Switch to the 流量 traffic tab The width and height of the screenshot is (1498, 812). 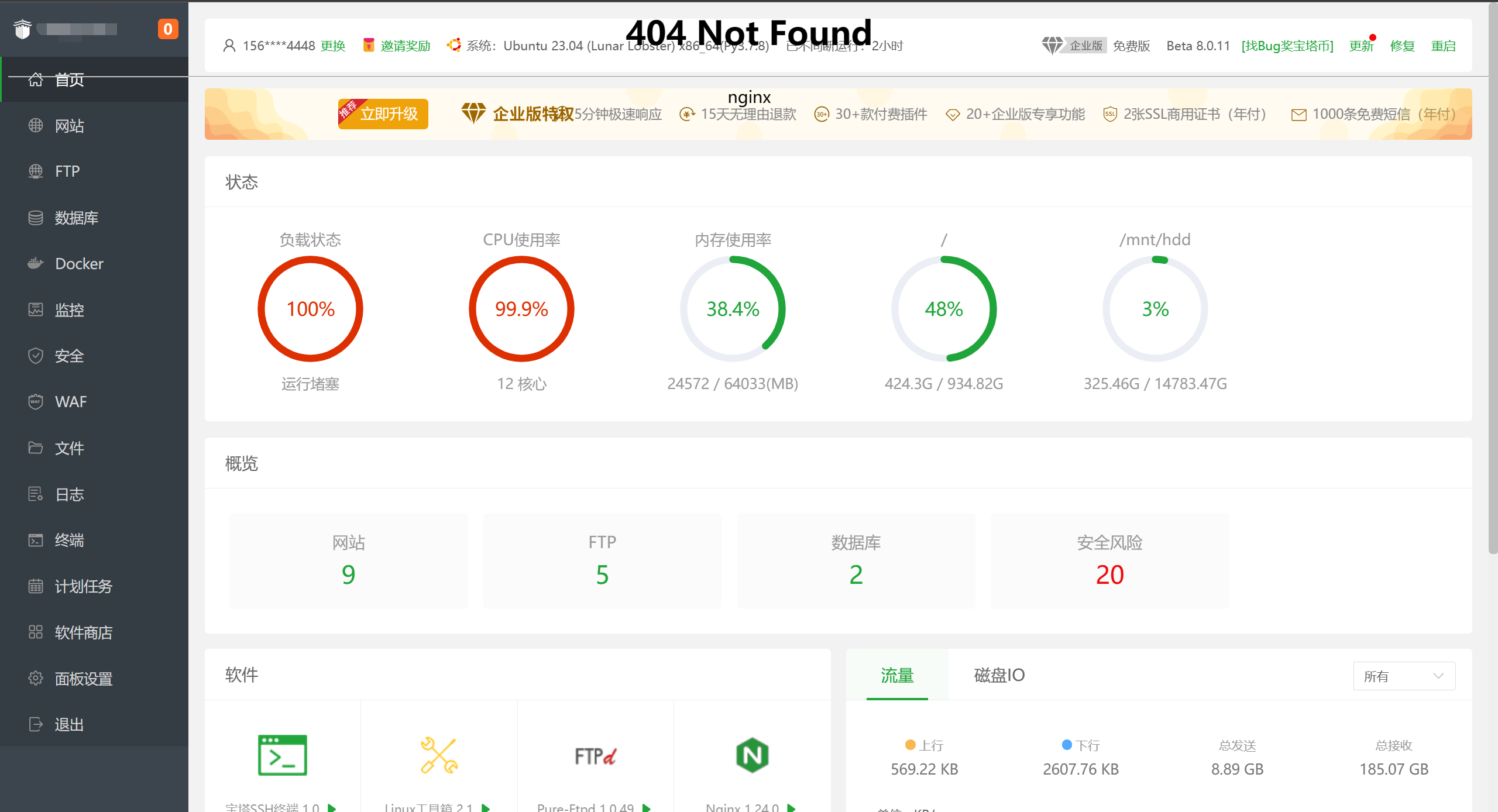click(x=897, y=675)
